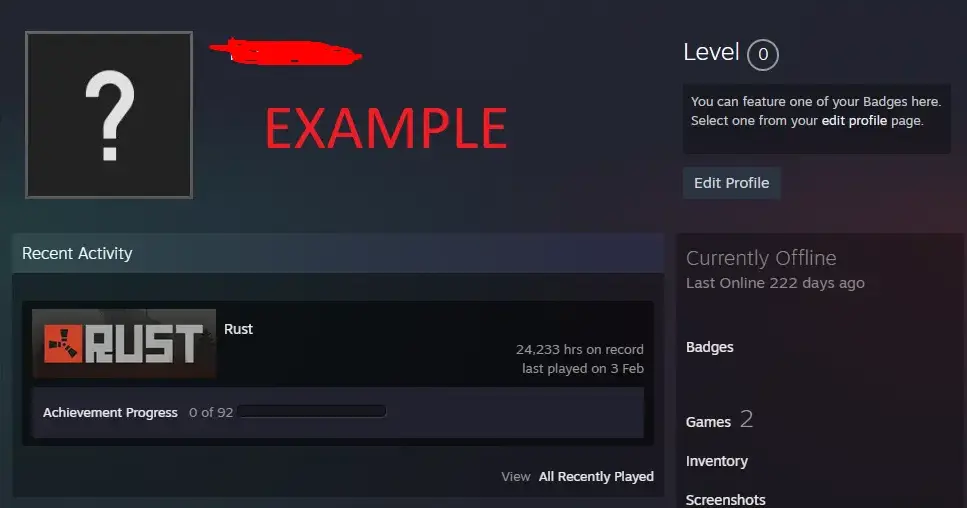
Task: Click the Level label text
Action: coord(711,52)
